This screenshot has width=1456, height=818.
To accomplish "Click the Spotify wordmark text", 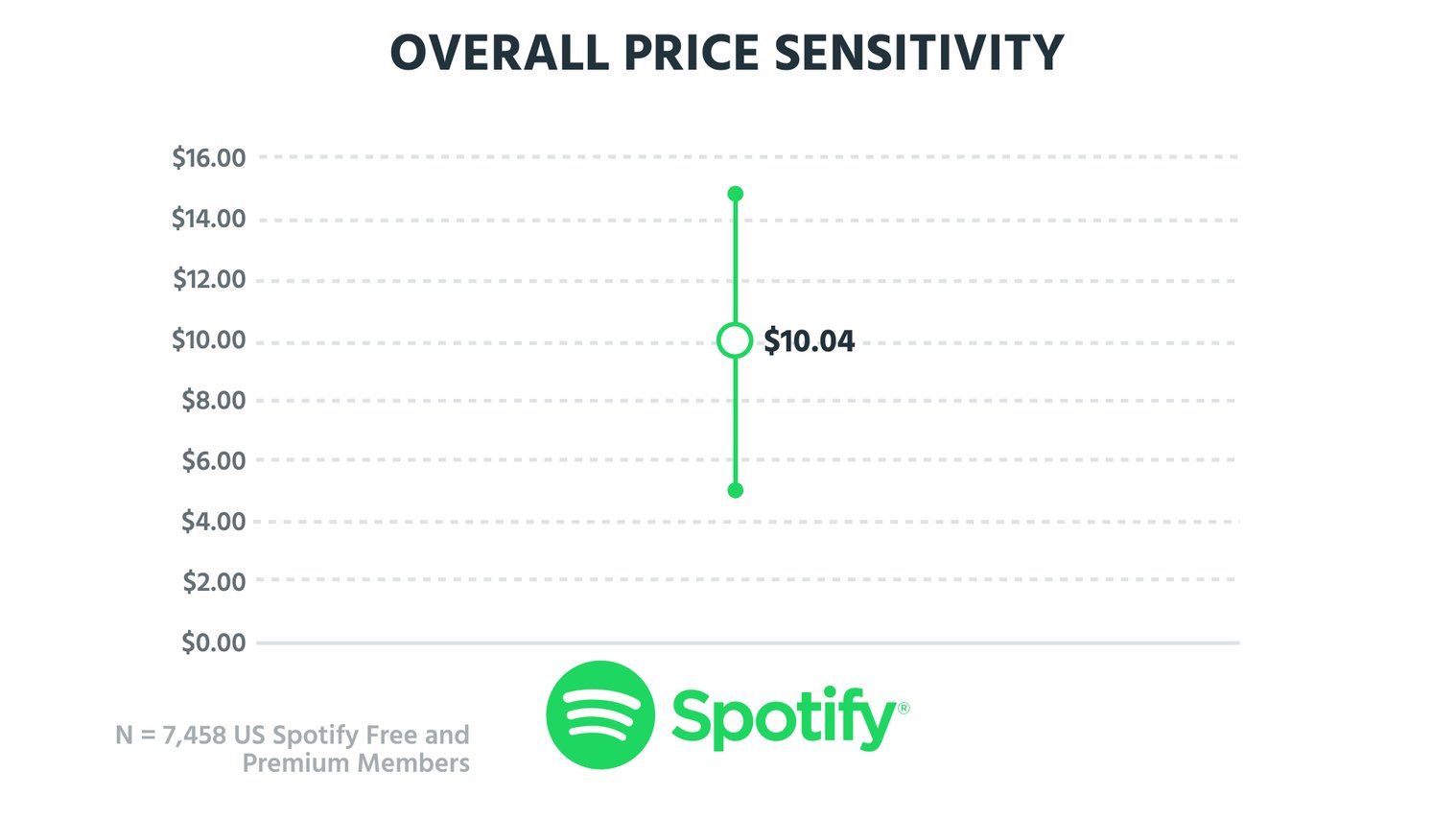I will pos(783,717).
